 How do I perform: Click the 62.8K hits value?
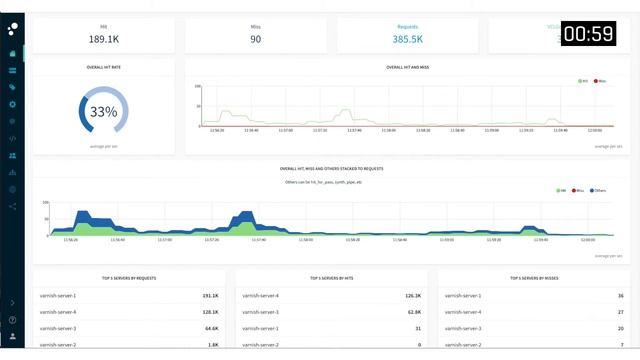414,312
